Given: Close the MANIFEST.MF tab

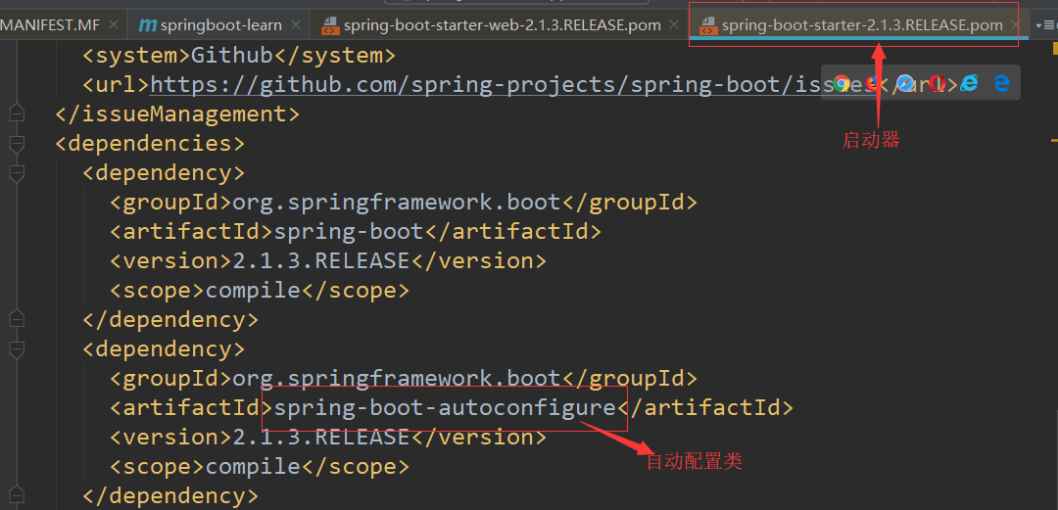Looking at the screenshot, I should (x=113, y=26).
